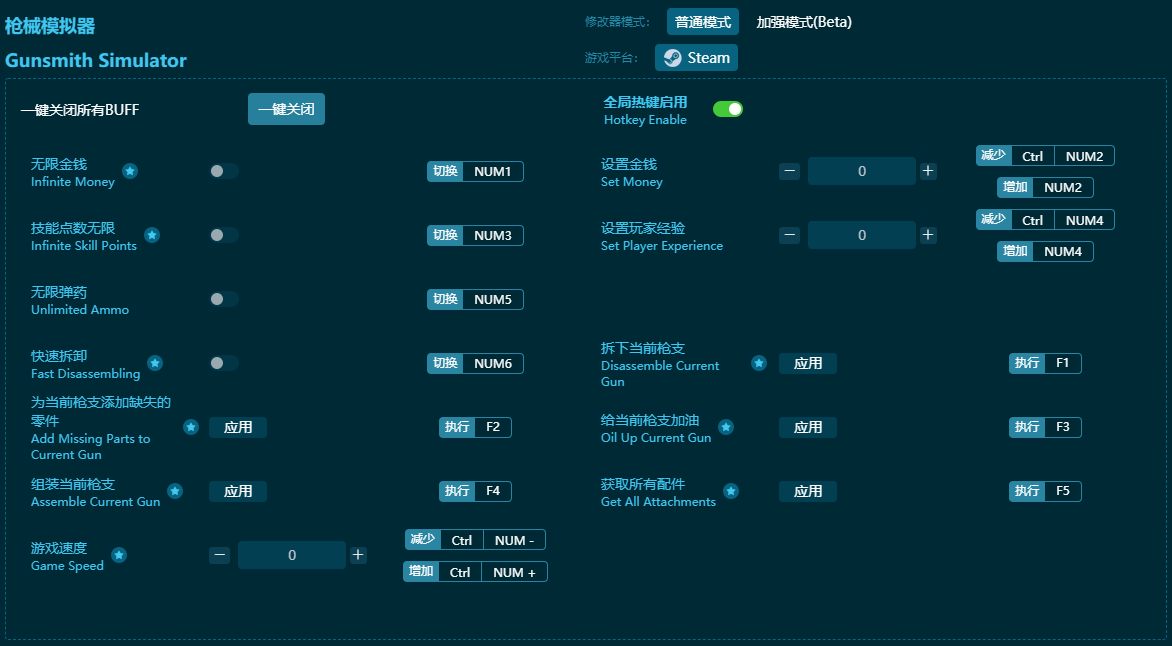The image size is (1172, 646).
Task: Select the Steam platform button
Action: (x=697, y=58)
